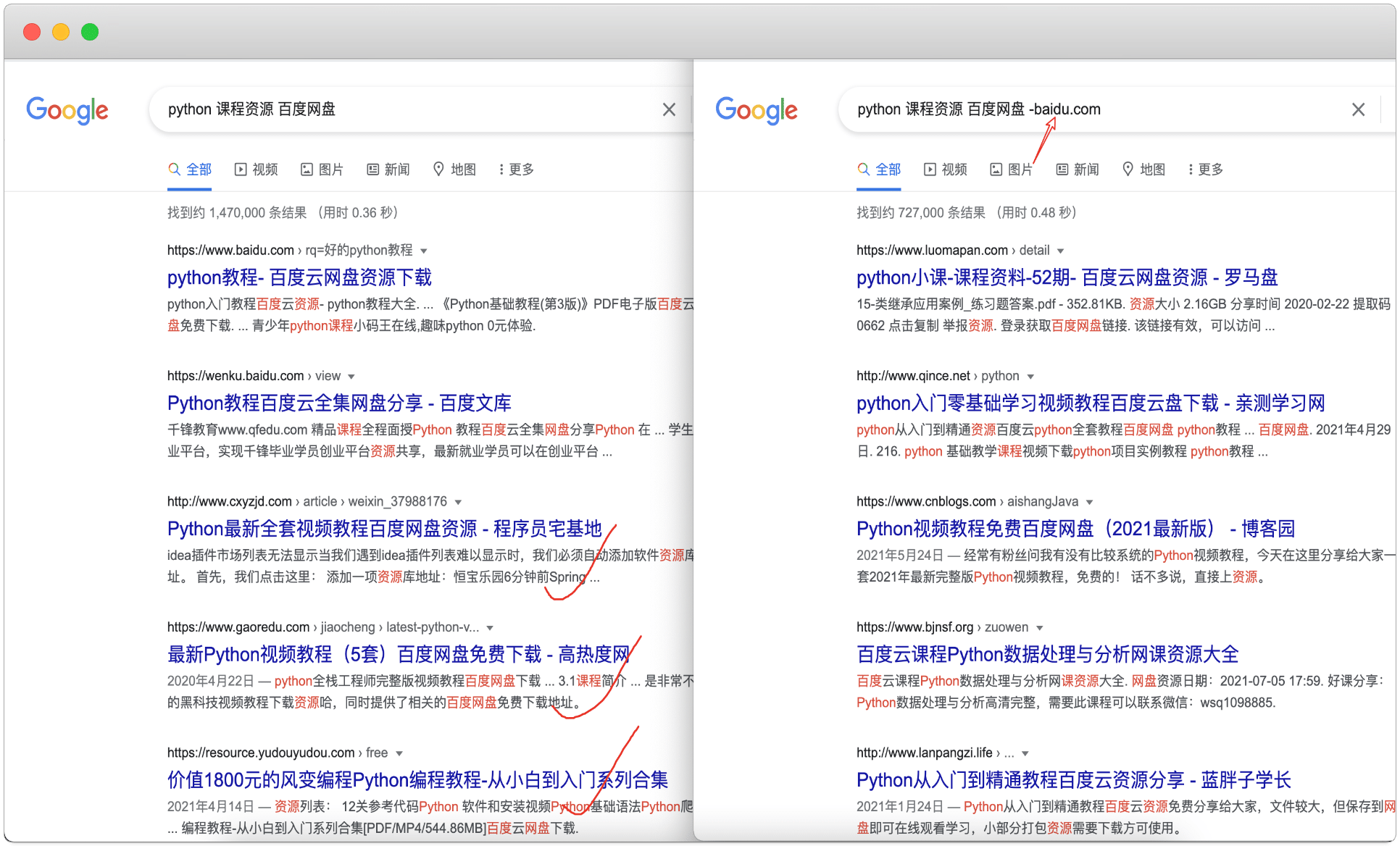Click the URL text https://www.baidu.com
This screenshot has width=1400, height=846.
pyautogui.click(x=230, y=251)
